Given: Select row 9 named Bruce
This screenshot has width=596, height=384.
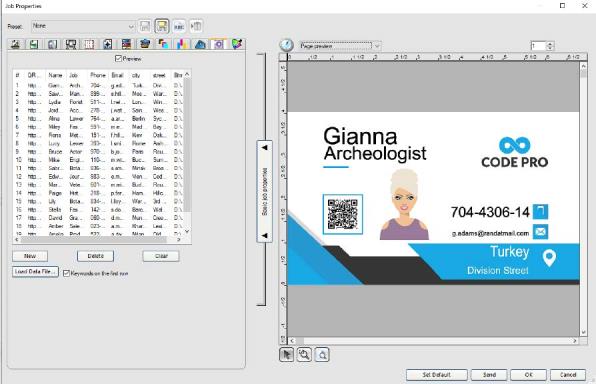Looking at the screenshot, I should (98, 151).
